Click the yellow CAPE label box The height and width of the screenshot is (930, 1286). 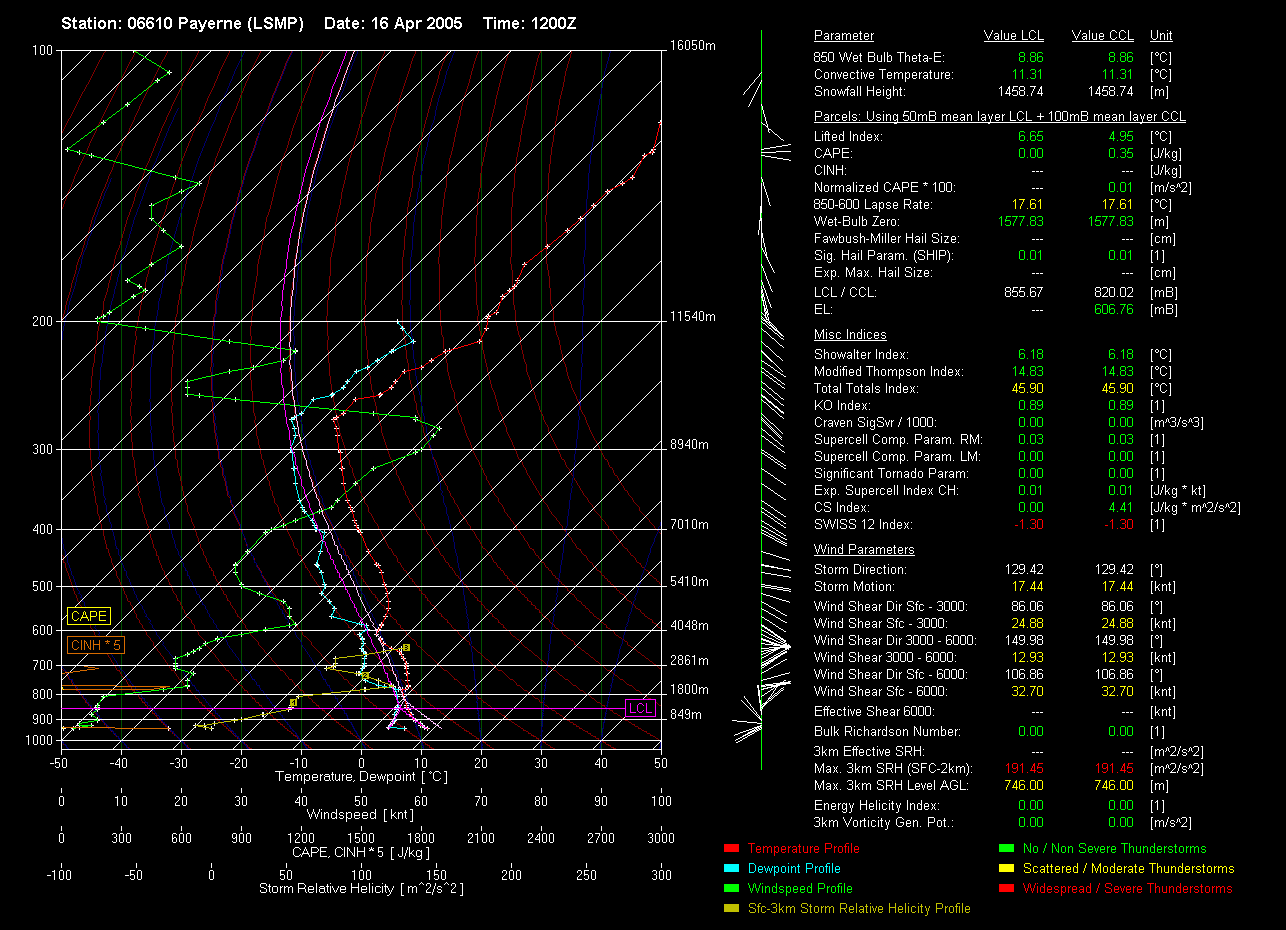tap(88, 617)
